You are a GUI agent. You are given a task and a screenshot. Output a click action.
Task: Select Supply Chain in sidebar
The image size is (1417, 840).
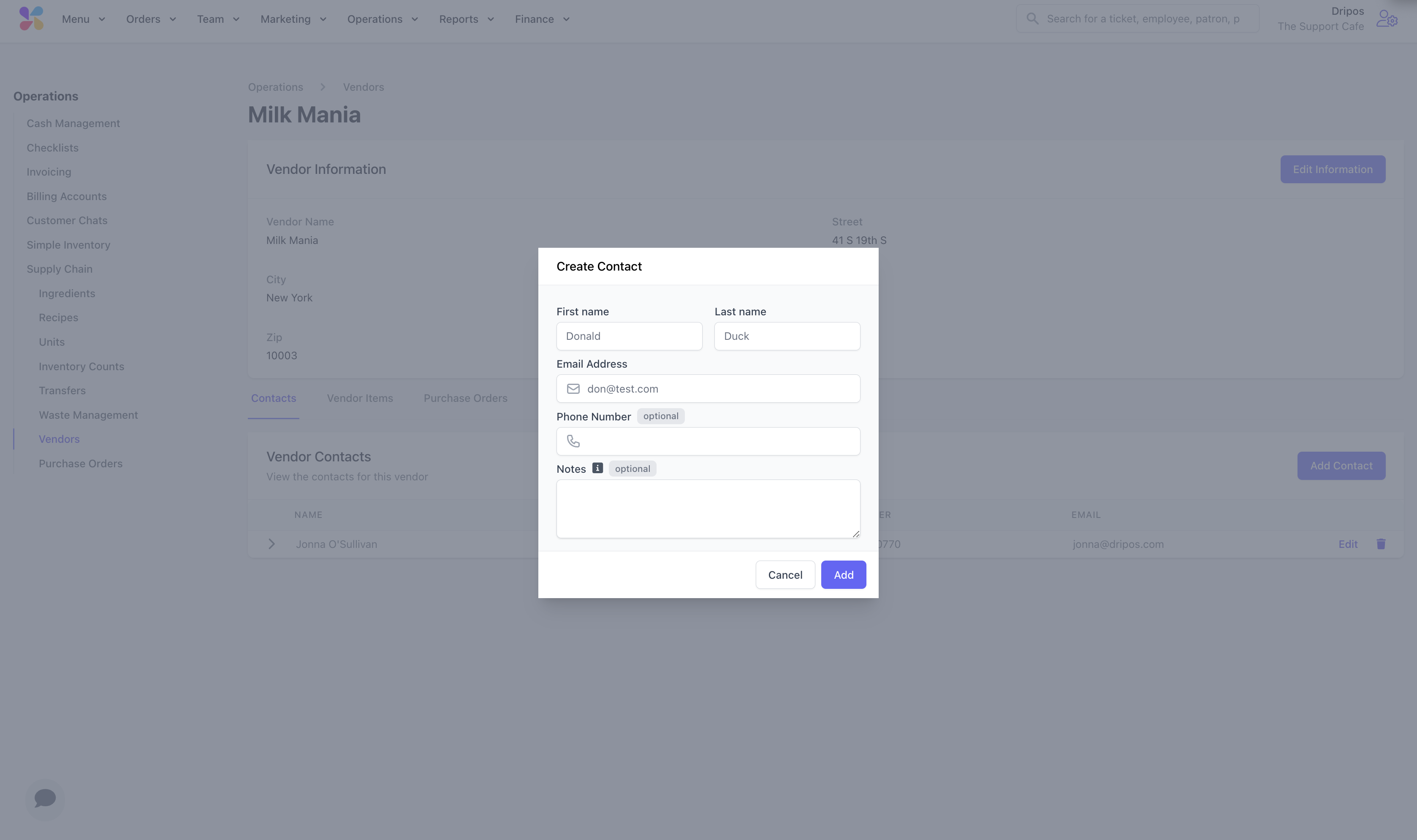[60, 269]
